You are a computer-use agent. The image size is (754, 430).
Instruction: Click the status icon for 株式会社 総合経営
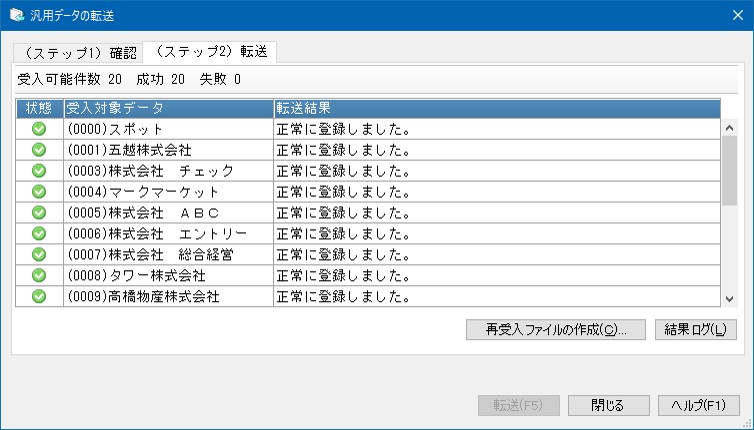click(x=39, y=255)
